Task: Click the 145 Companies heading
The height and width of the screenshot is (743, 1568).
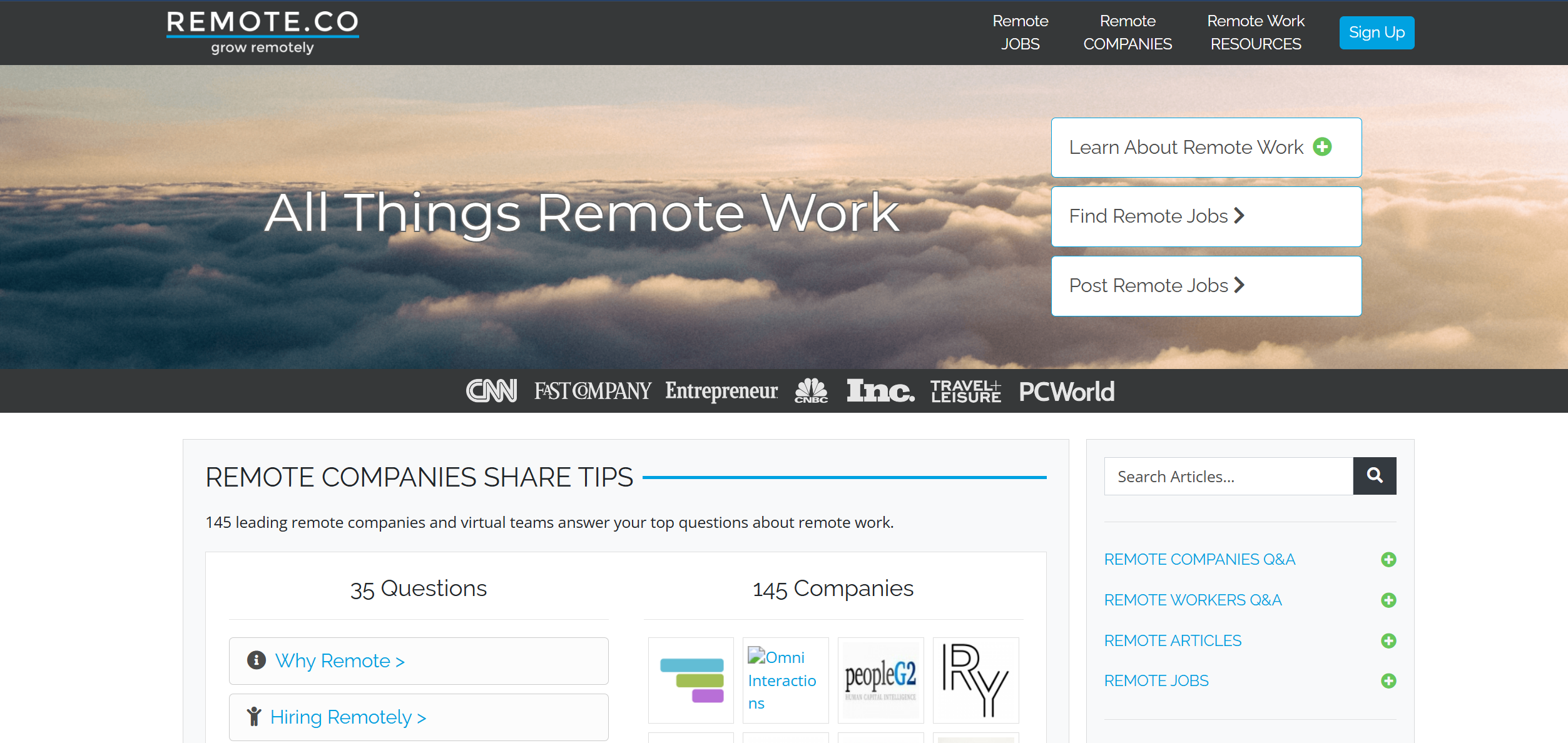Action: pos(833,589)
